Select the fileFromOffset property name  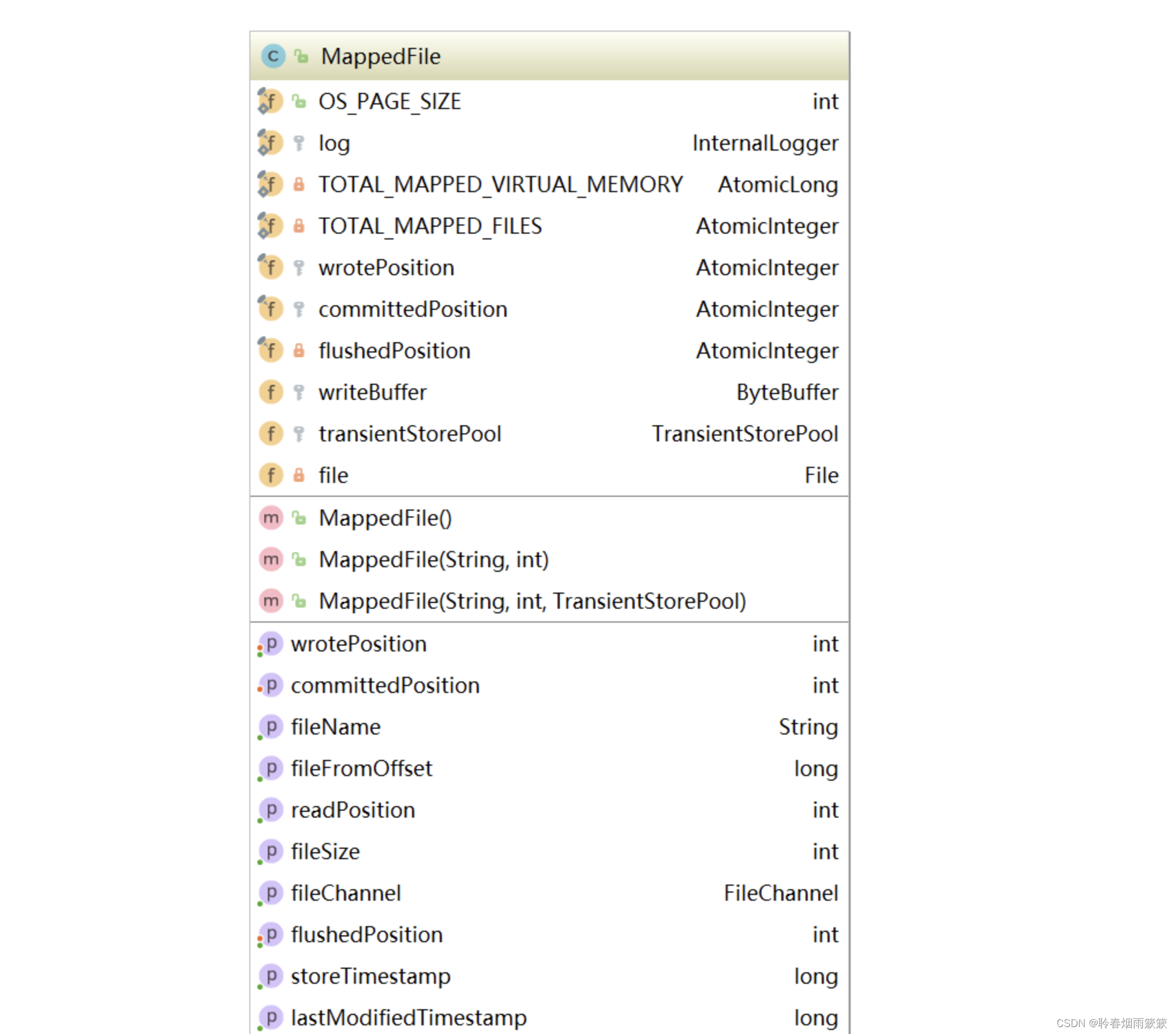[x=362, y=769]
